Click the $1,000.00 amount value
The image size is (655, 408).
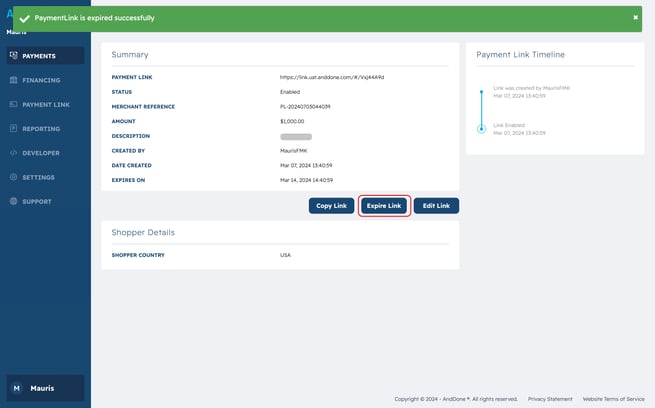(x=292, y=121)
